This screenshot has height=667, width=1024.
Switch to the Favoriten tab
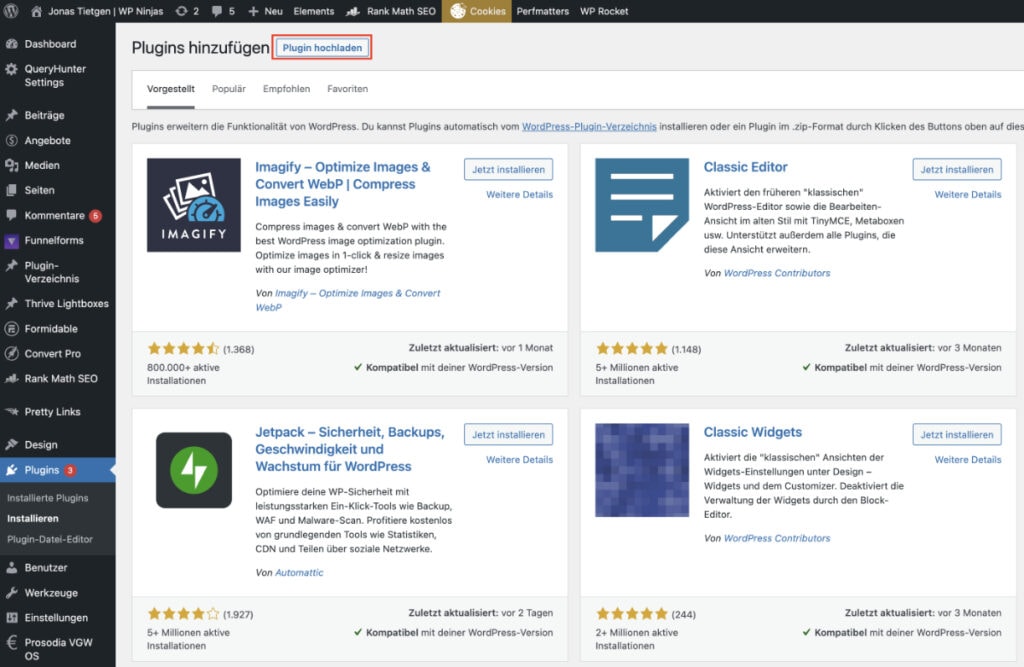click(347, 89)
